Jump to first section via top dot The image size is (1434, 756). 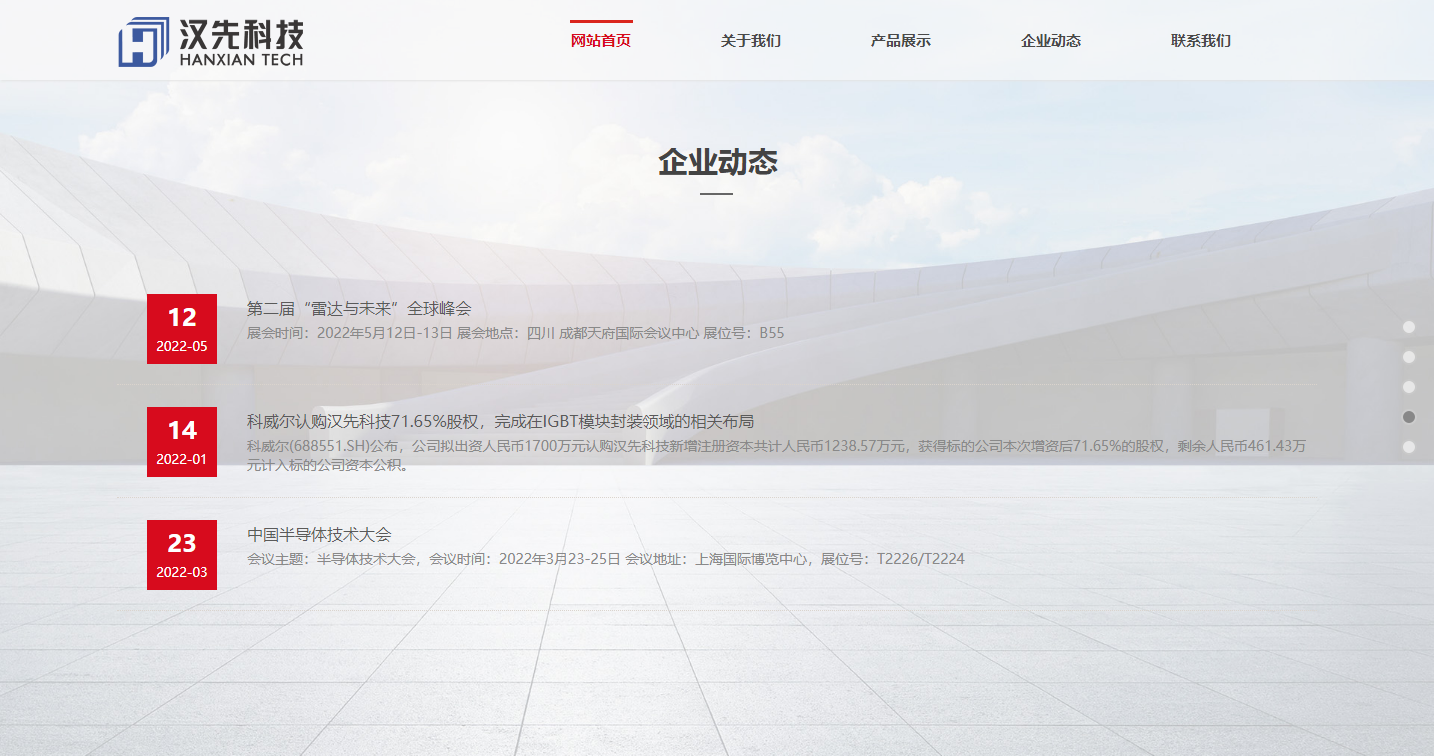(x=1409, y=327)
